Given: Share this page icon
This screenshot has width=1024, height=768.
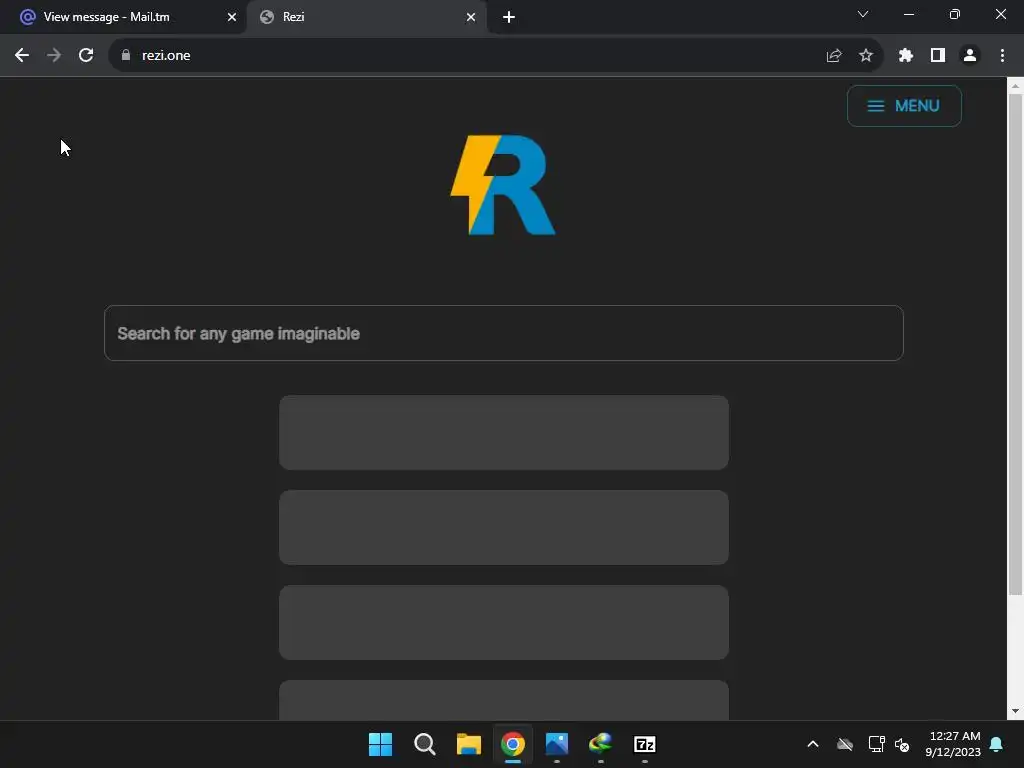Looking at the screenshot, I should coord(834,56).
